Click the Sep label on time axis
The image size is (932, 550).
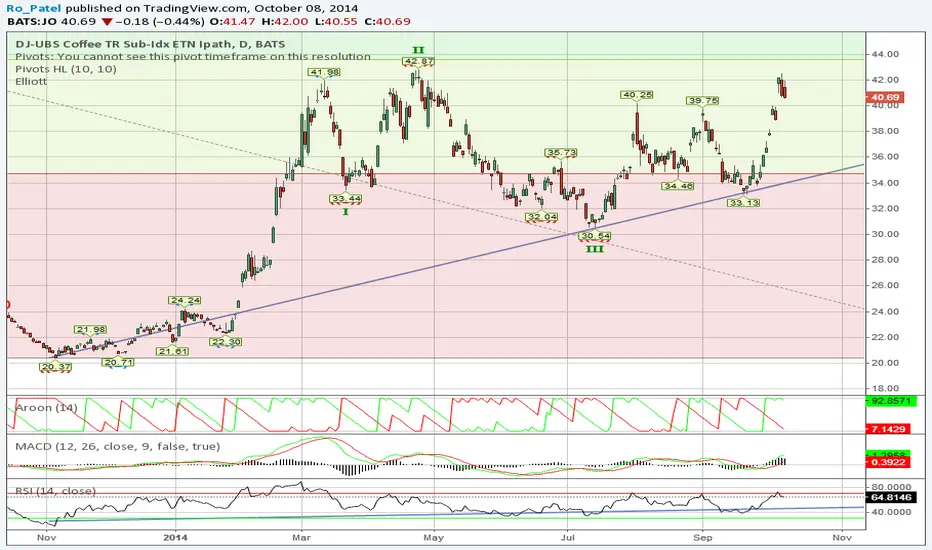[x=703, y=538]
